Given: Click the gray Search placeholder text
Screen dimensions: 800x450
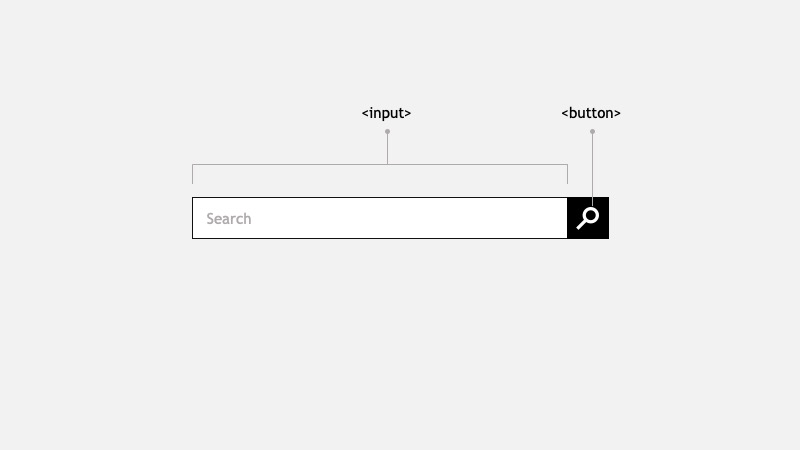Looking at the screenshot, I should [x=229, y=219].
